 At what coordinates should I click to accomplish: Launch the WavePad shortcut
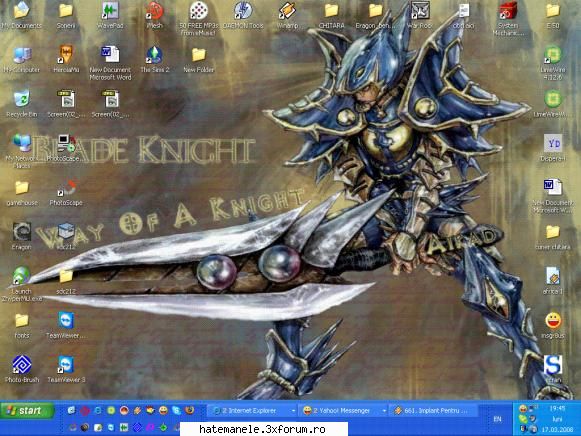(110, 15)
